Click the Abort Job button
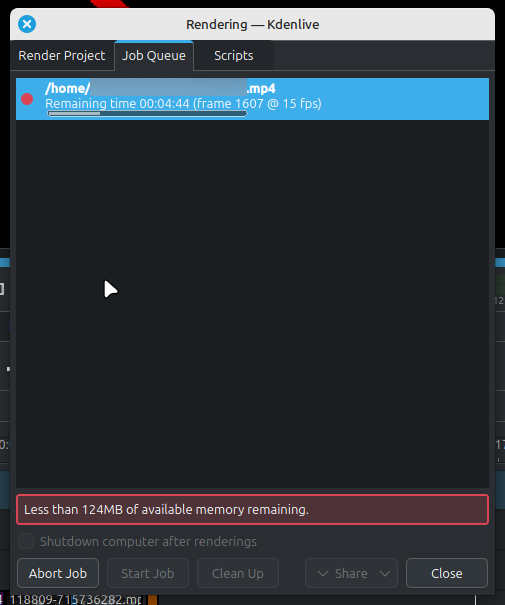Screen dimensions: 505x605 (58, 573)
